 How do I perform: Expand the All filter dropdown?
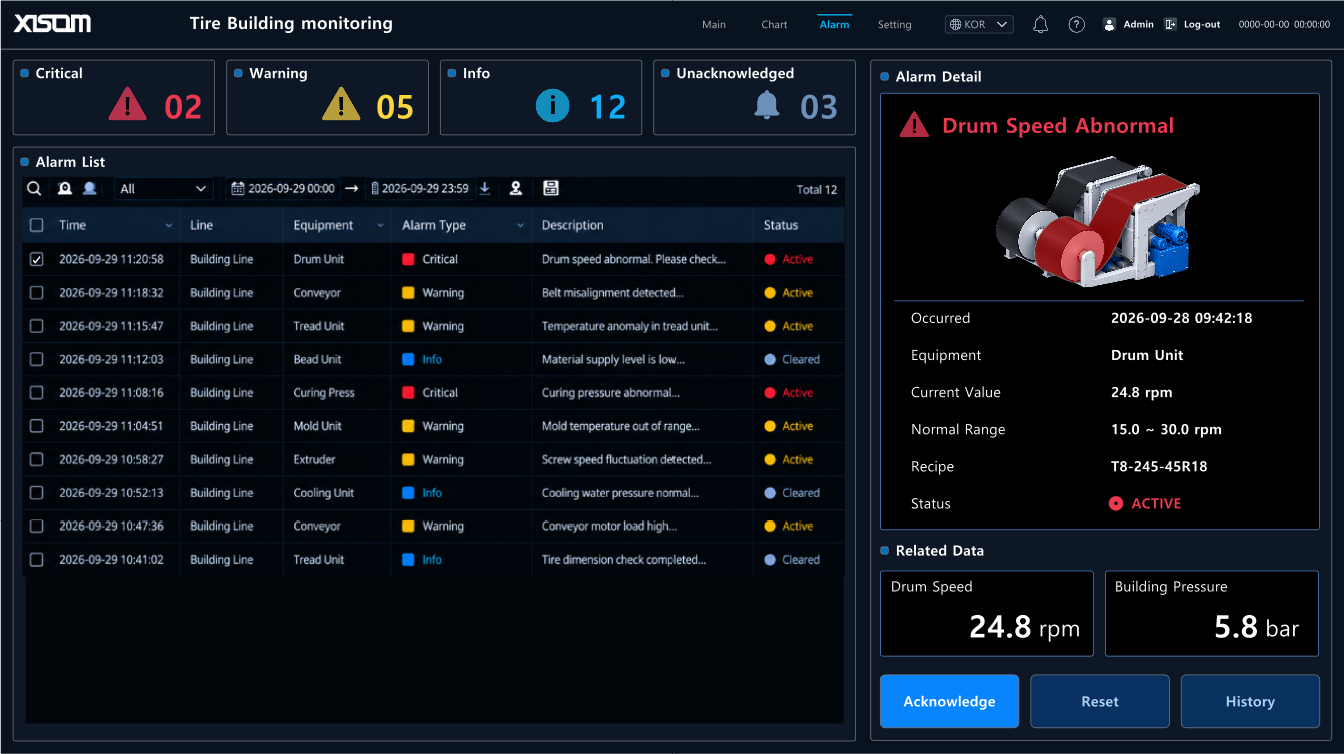point(163,188)
